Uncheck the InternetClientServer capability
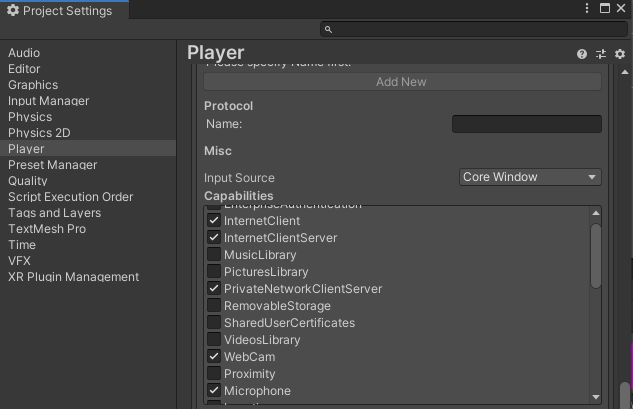633x409 pixels. 214,238
